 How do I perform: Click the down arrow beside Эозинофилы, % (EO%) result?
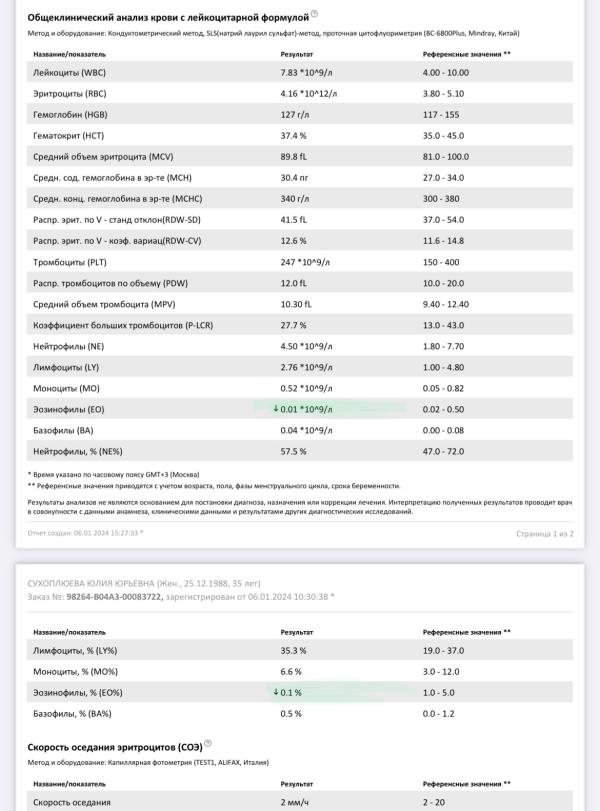coord(276,692)
